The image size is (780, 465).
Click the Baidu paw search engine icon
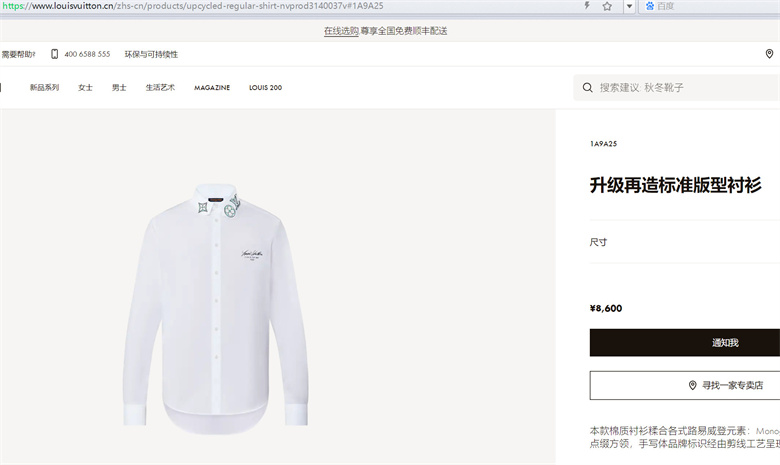[x=650, y=6]
